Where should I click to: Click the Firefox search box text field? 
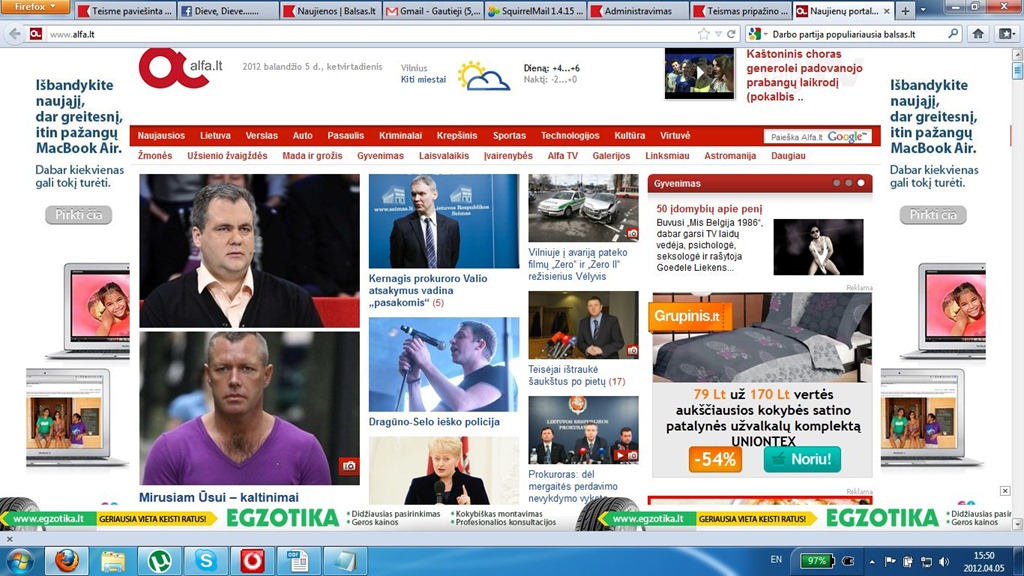coord(857,34)
